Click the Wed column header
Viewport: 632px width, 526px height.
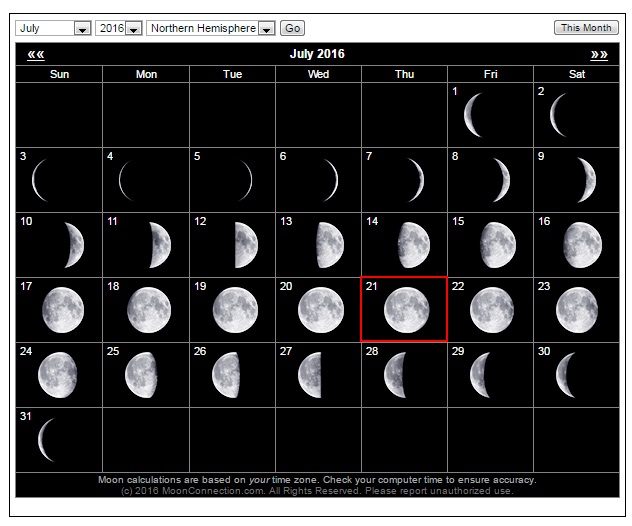pyautogui.click(x=318, y=74)
